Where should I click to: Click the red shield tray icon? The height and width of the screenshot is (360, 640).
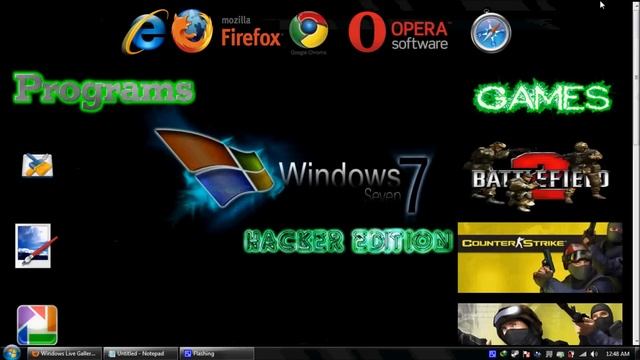(x=571, y=354)
